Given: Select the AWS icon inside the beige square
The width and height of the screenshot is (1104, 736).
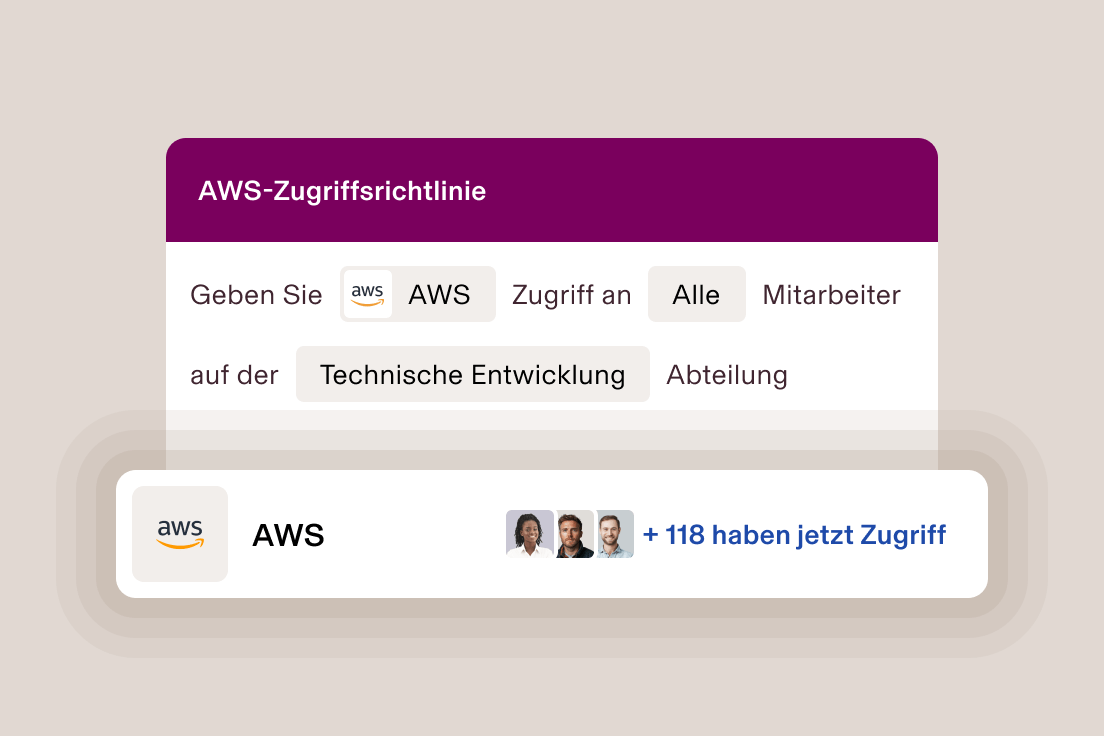Looking at the screenshot, I should point(180,534).
